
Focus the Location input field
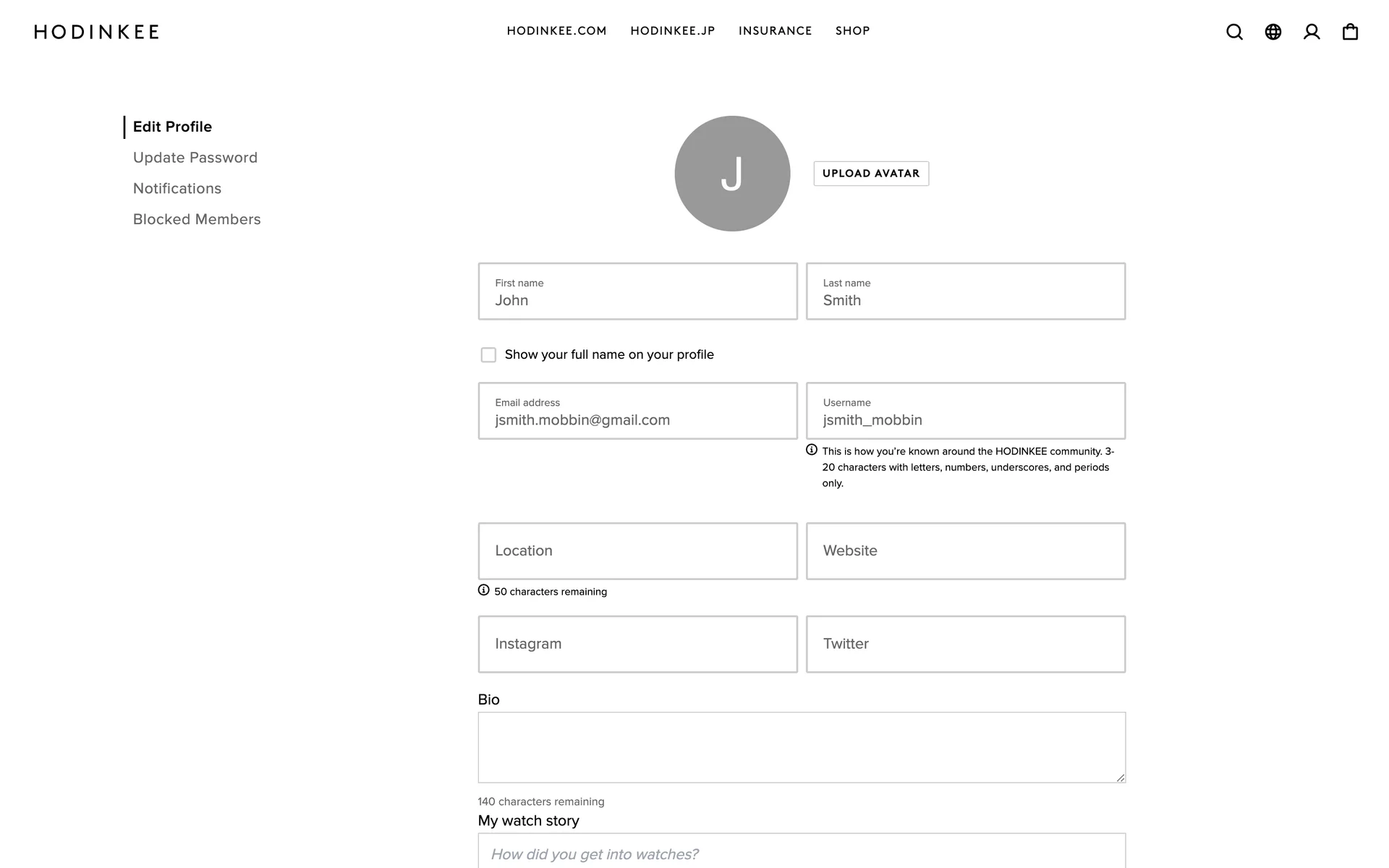pyautogui.click(x=637, y=551)
